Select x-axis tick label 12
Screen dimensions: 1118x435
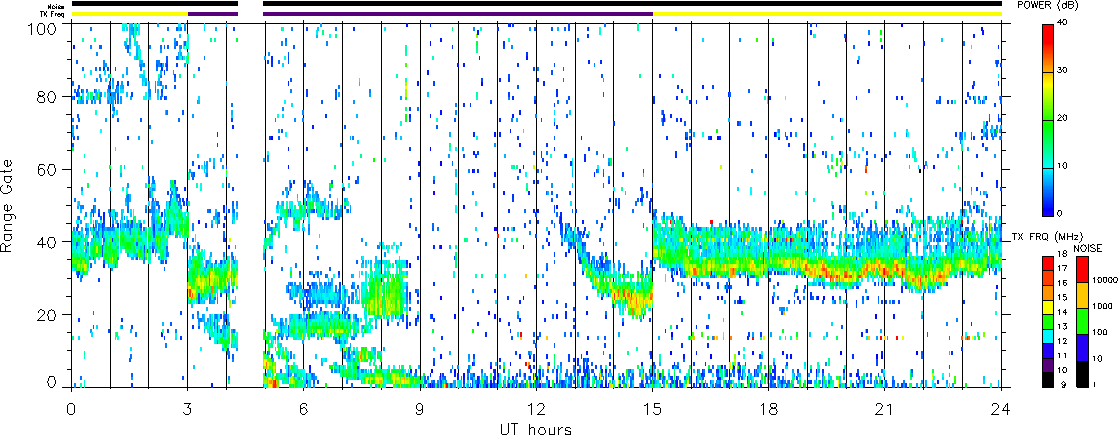(536, 408)
